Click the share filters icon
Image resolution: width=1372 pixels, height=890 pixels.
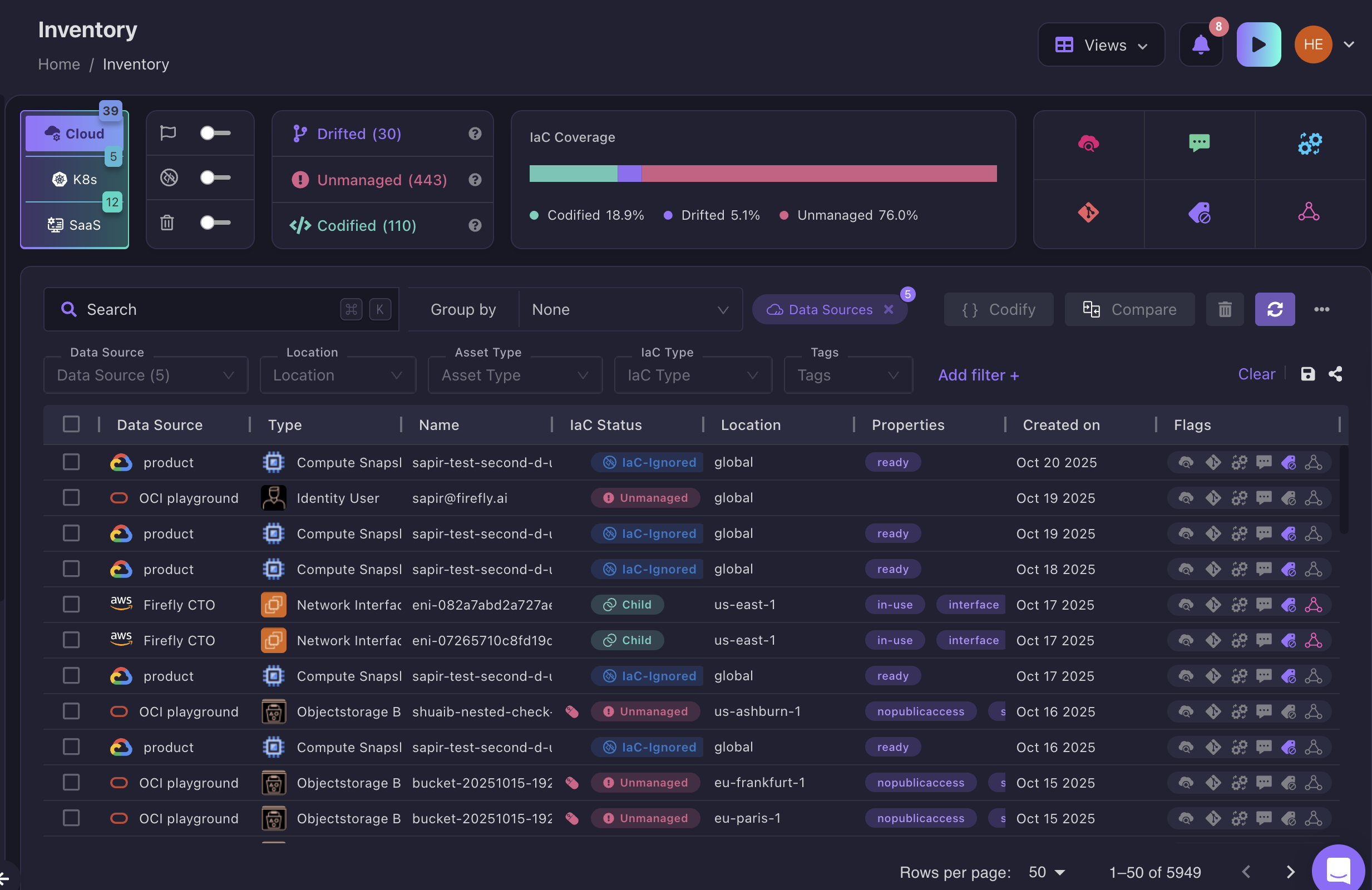click(x=1335, y=374)
